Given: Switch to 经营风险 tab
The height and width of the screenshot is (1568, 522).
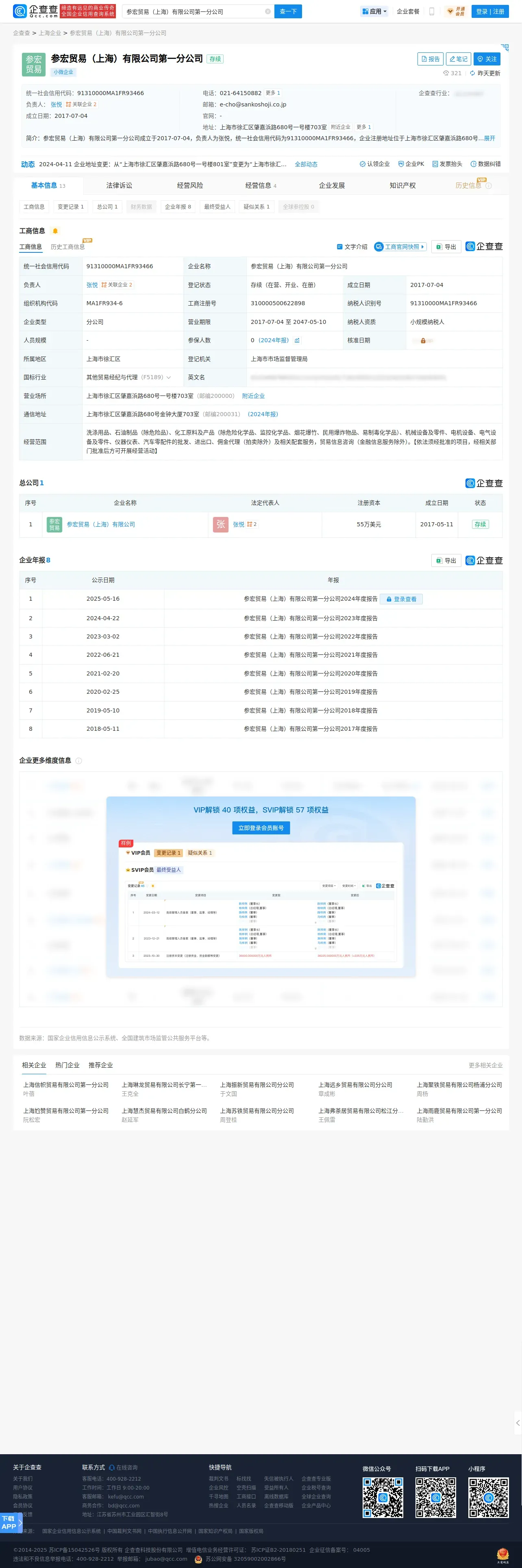Looking at the screenshot, I should coord(190,186).
